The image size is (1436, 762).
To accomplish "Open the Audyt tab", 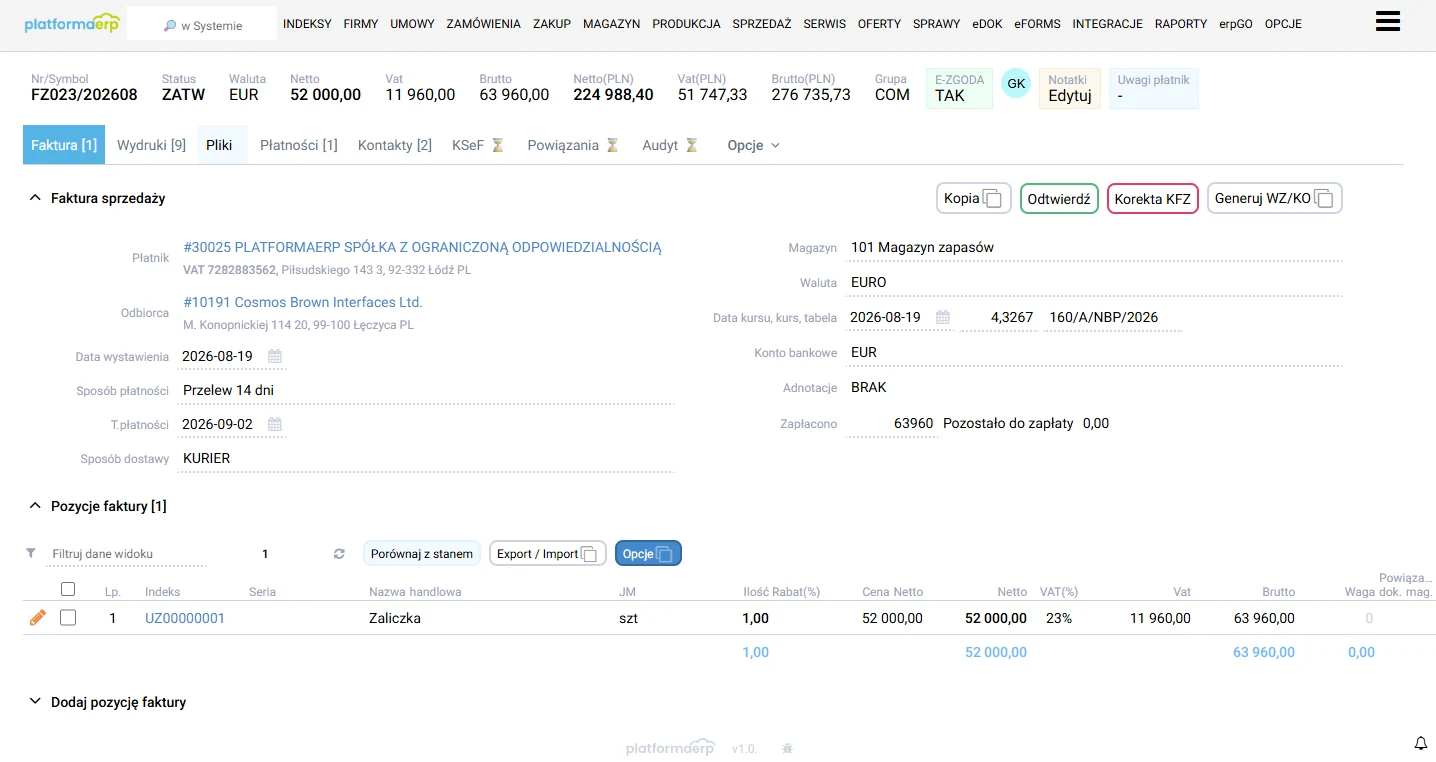I will click(669, 145).
